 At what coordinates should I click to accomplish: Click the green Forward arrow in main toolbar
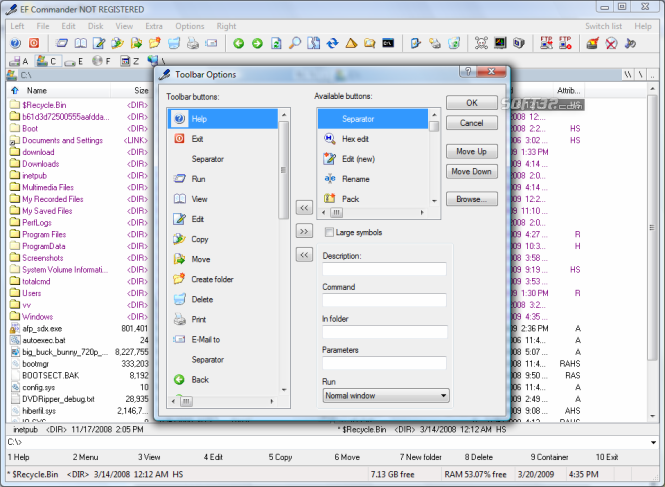click(x=257, y=43)
